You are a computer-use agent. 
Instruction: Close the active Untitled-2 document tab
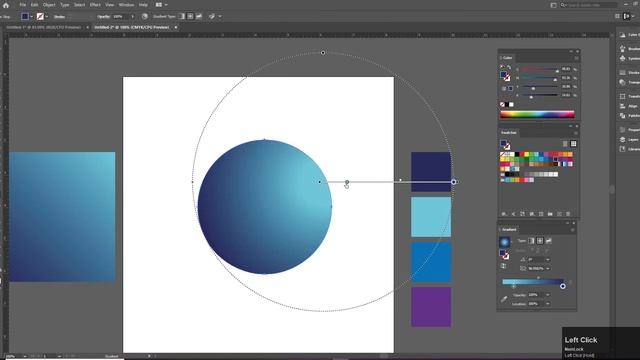pyautogui.click(x=176, y=27)
